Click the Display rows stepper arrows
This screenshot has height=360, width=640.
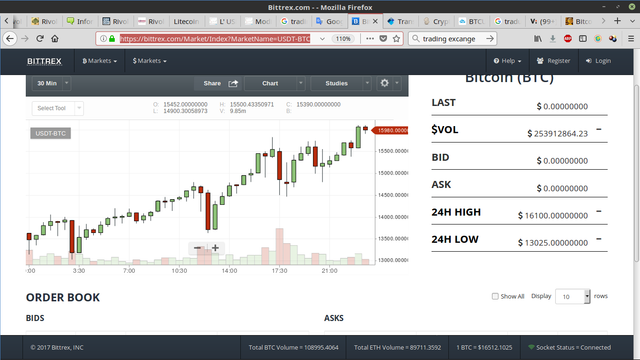pyautogui.click(x=587, y=297)
